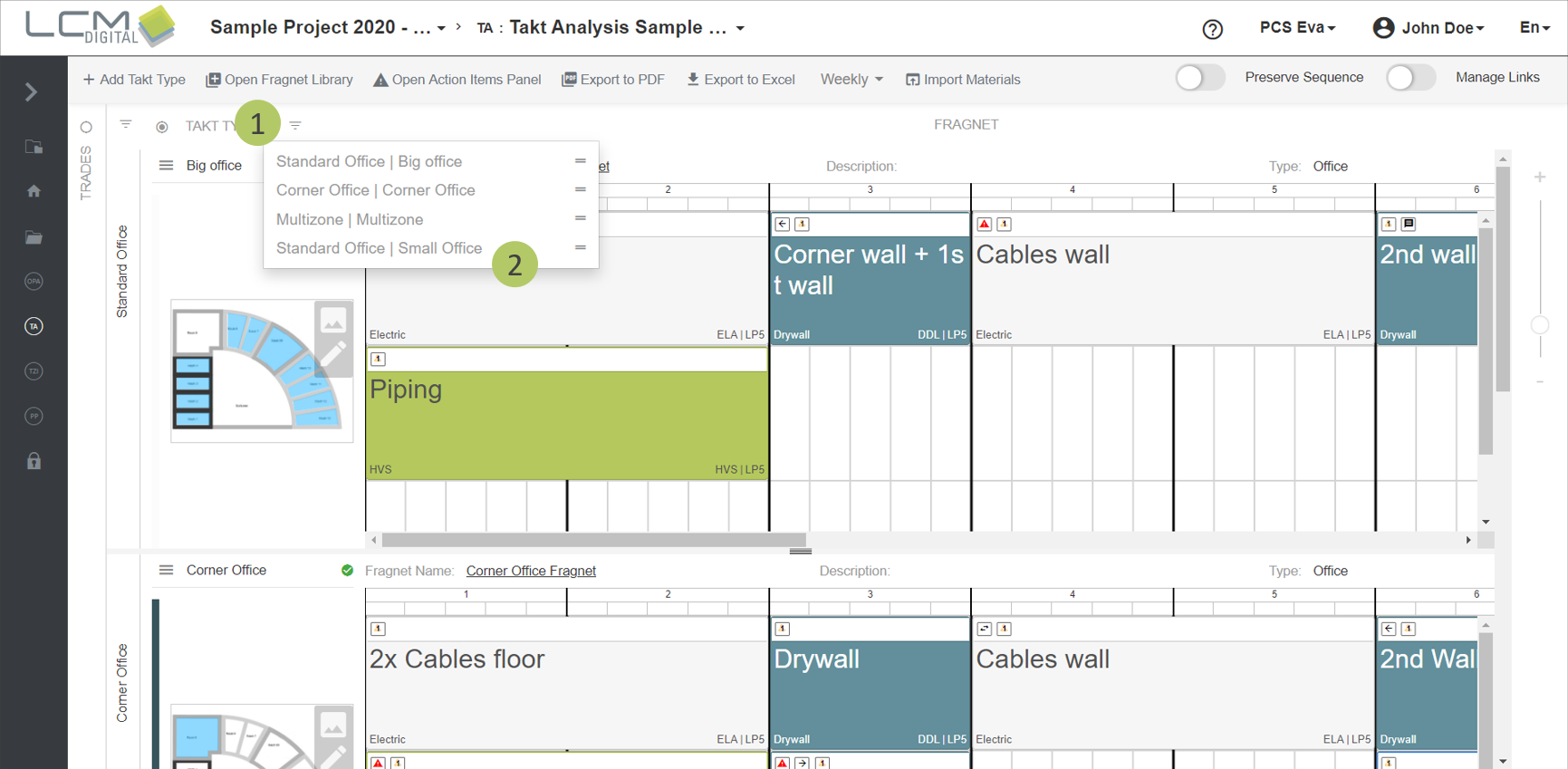Open Action Items Panel warning icon
The height and width of the screenshot is (769, 1568).
point(380,80)
